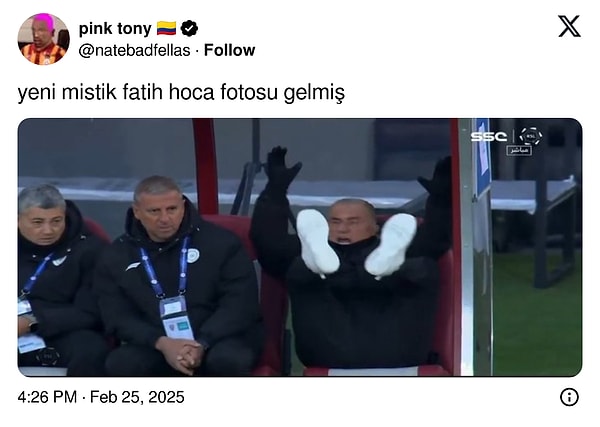600x427 pixels.
Task: Open the pink-haired profile avatar
Action: tap(44, 39)
